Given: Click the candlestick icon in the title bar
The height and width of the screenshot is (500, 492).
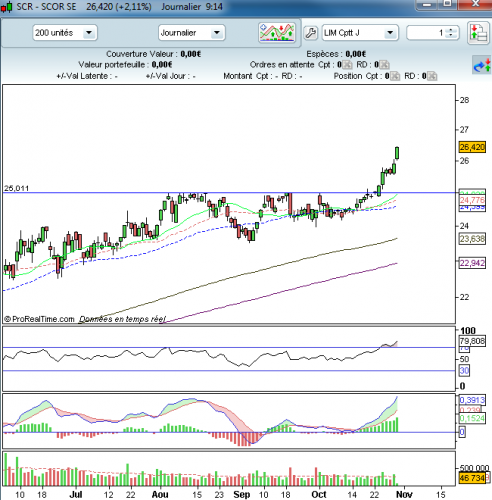Looking at the screenshot, I should click(7, 7).
